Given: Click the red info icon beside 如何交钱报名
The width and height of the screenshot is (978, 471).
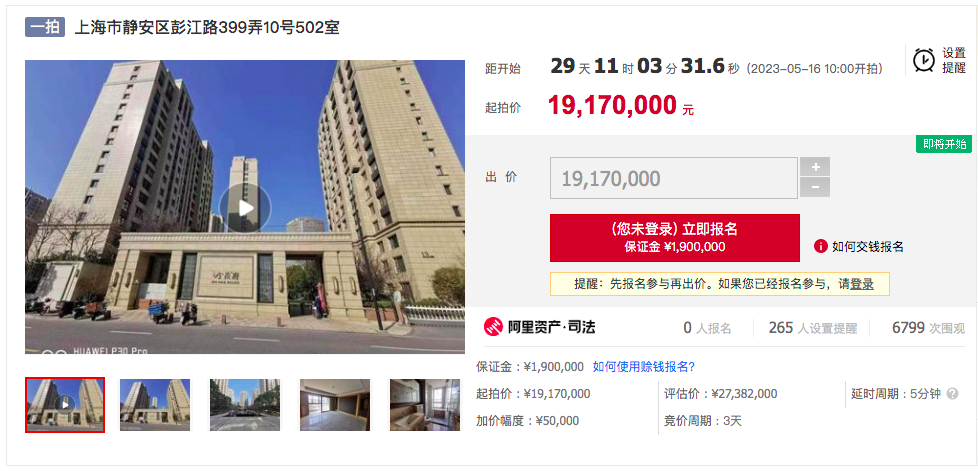Looking at the screenshot, I should tap(820, 246).
